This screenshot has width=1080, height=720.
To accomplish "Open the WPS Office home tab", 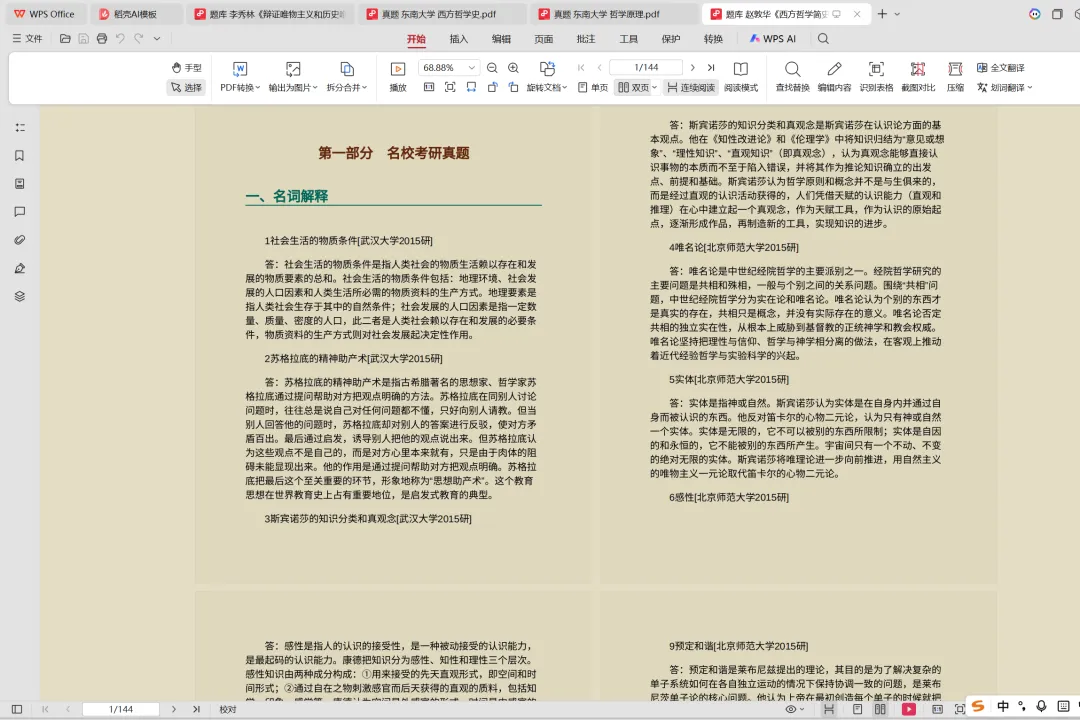I will coord(45,14).
